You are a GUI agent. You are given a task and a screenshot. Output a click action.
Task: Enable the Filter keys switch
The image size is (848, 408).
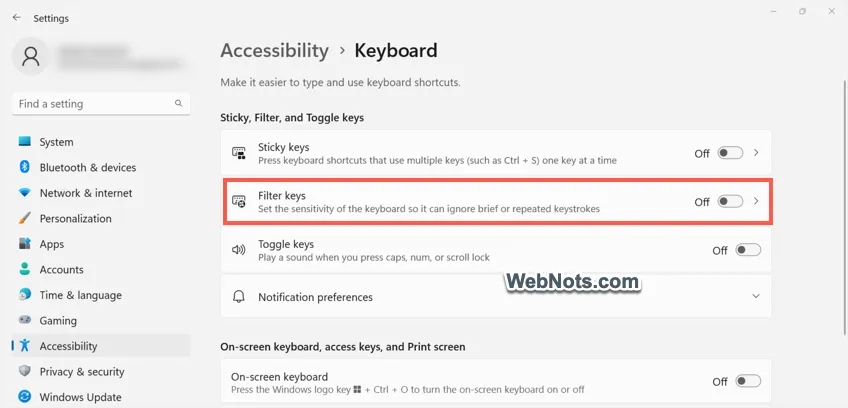pyautogui.click(x=730, y=201)
